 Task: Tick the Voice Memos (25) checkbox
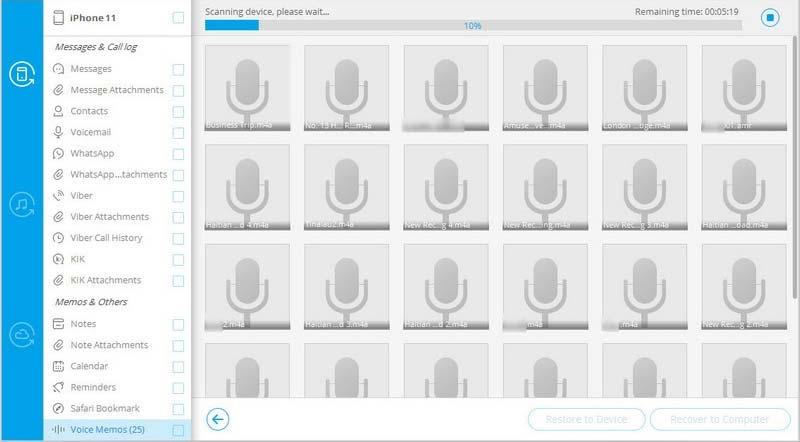[x=178, y=430]
